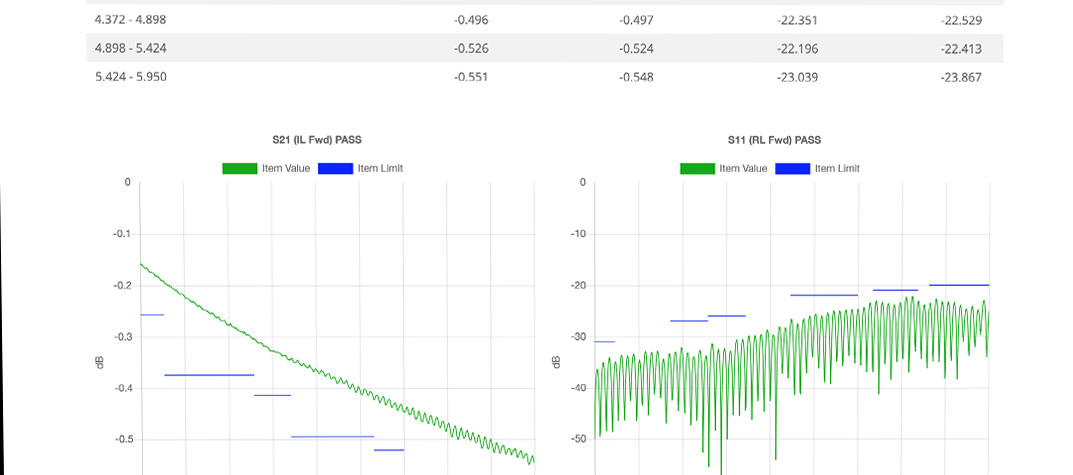
Task: Toggle blue Item Limit swatch in S21 legend
Action: [x=335, y=168]
